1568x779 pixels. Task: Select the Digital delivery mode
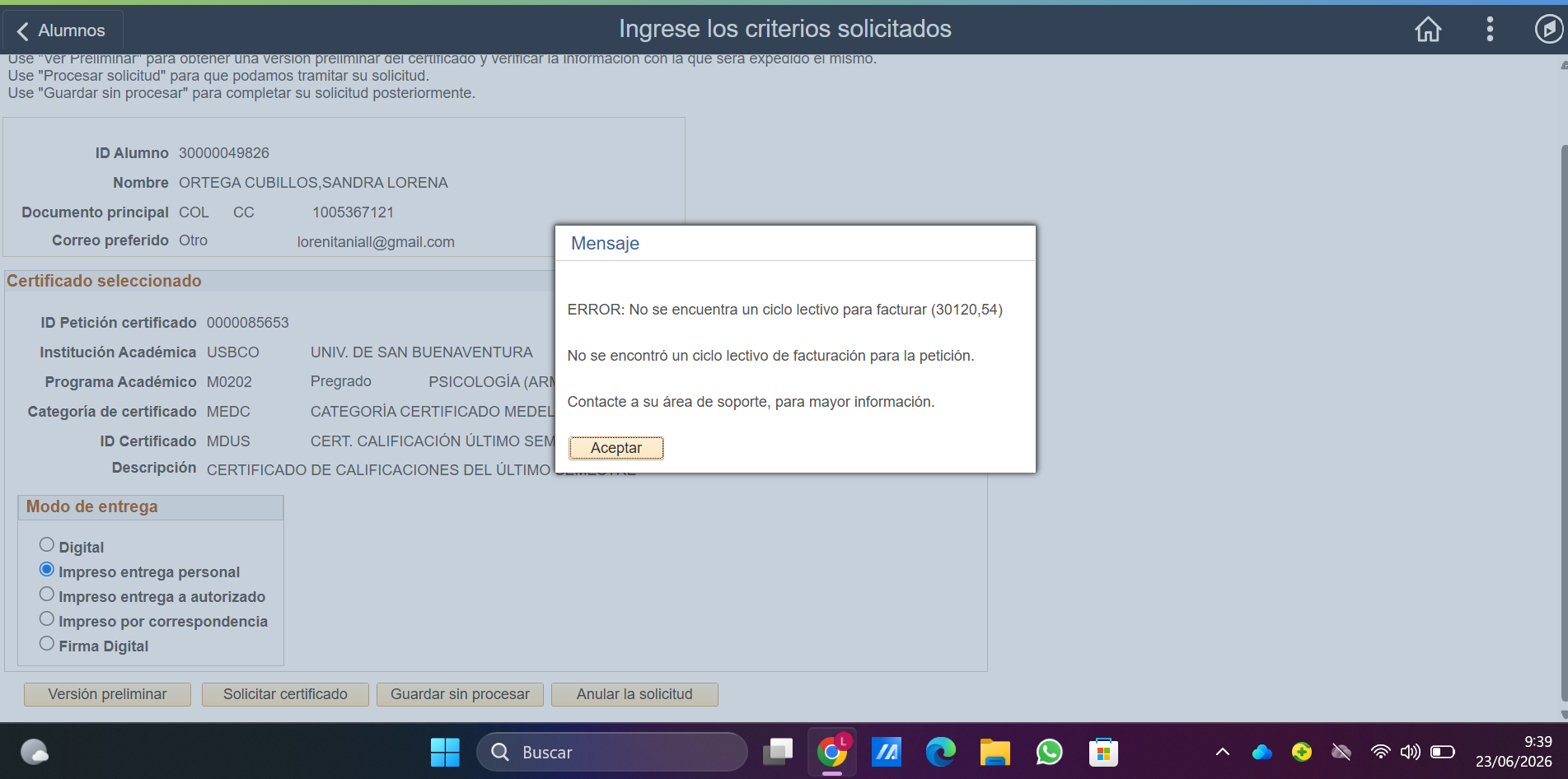point(47,545)
